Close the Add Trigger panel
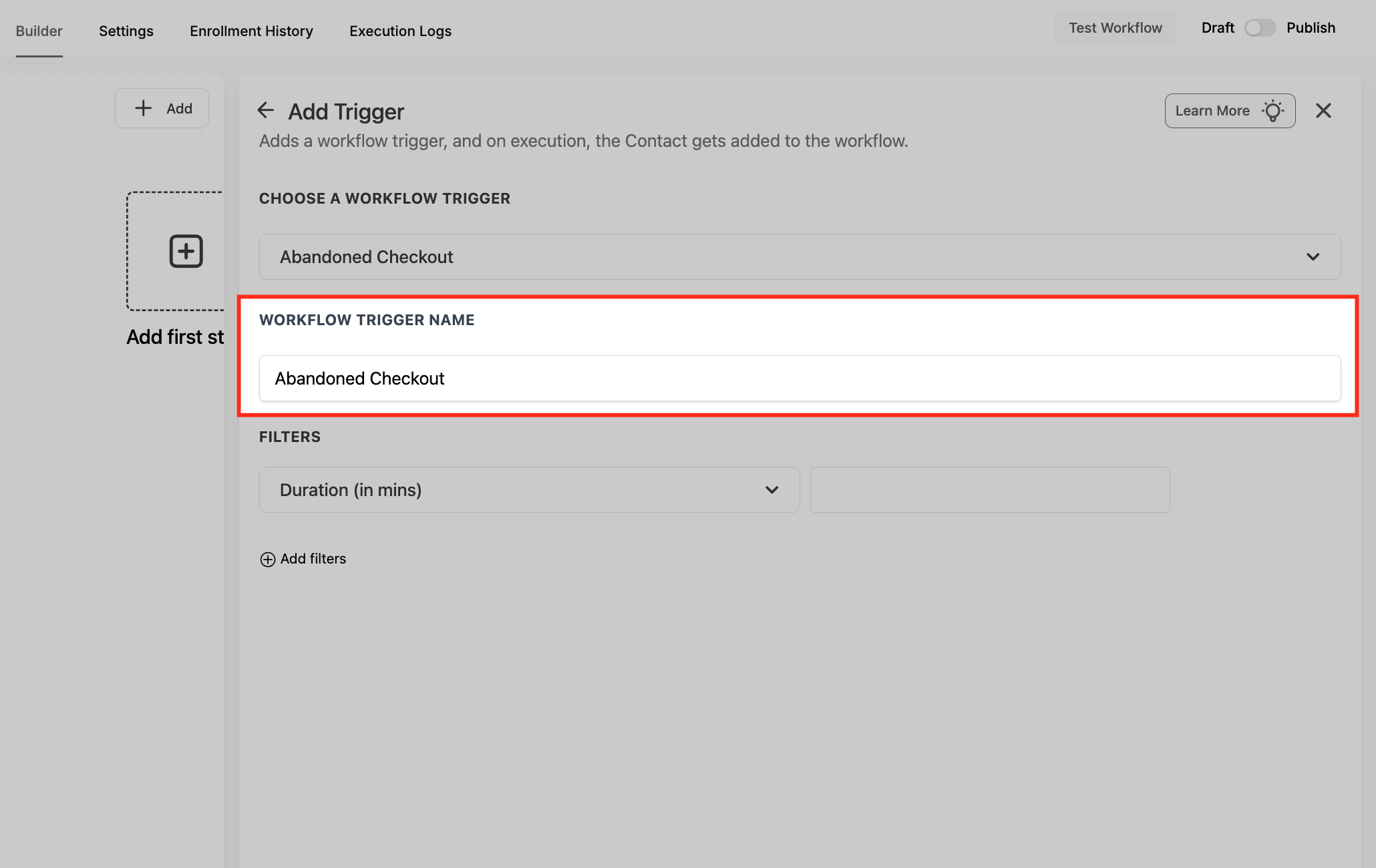The image size is (1376, 868). [1323, 111]
